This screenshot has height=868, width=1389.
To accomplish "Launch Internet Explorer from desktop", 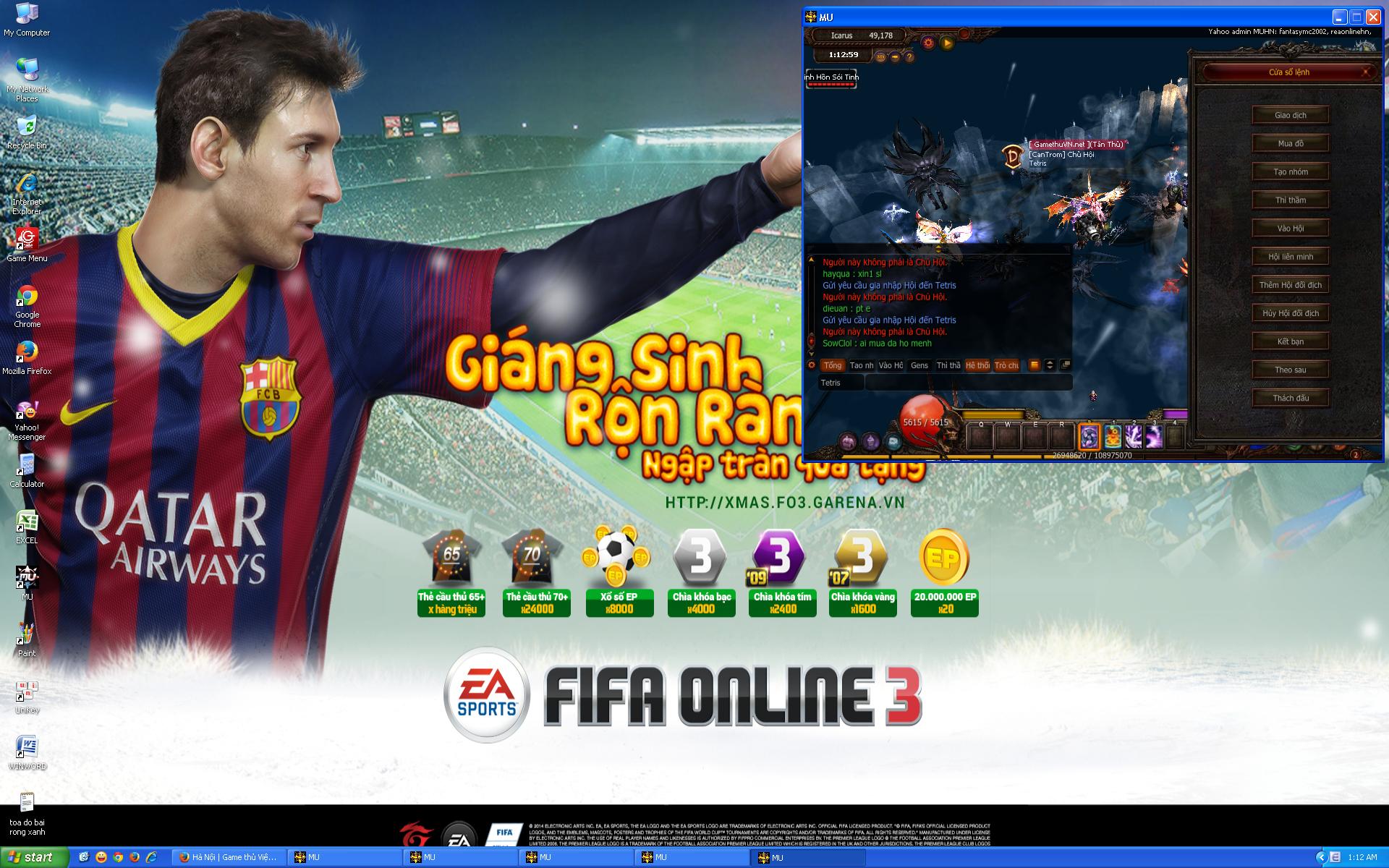I will pyautogui.click(x=27, y=192).
